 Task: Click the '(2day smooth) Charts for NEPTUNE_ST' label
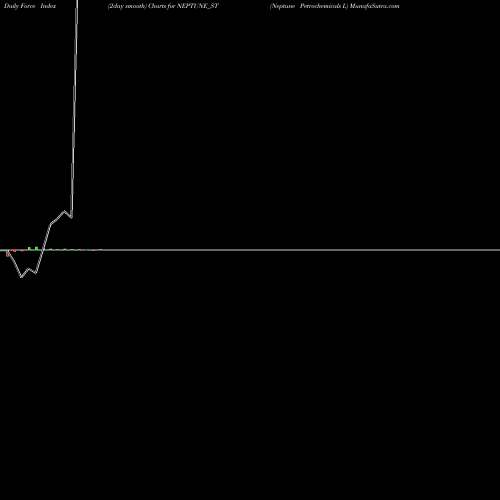[x=163, y=6]
